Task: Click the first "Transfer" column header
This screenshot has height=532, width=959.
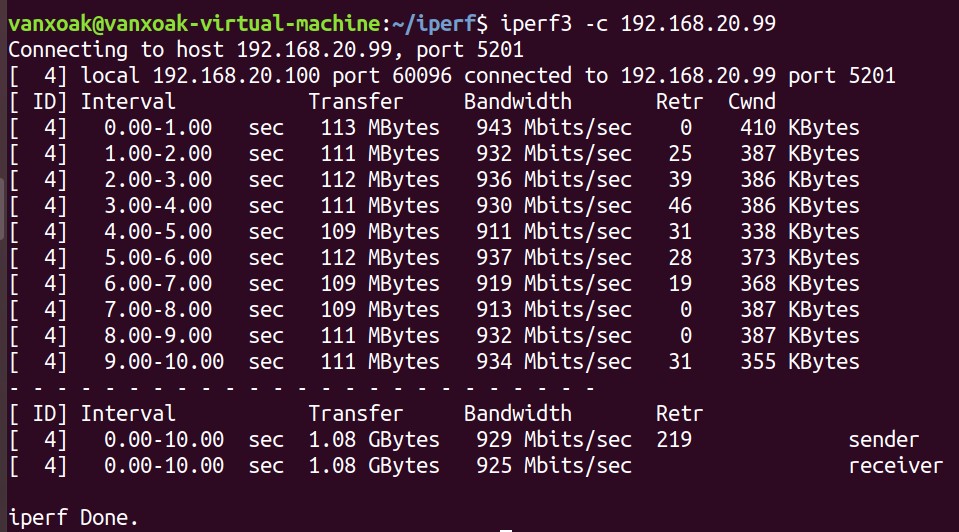Action: pos(355,101)
